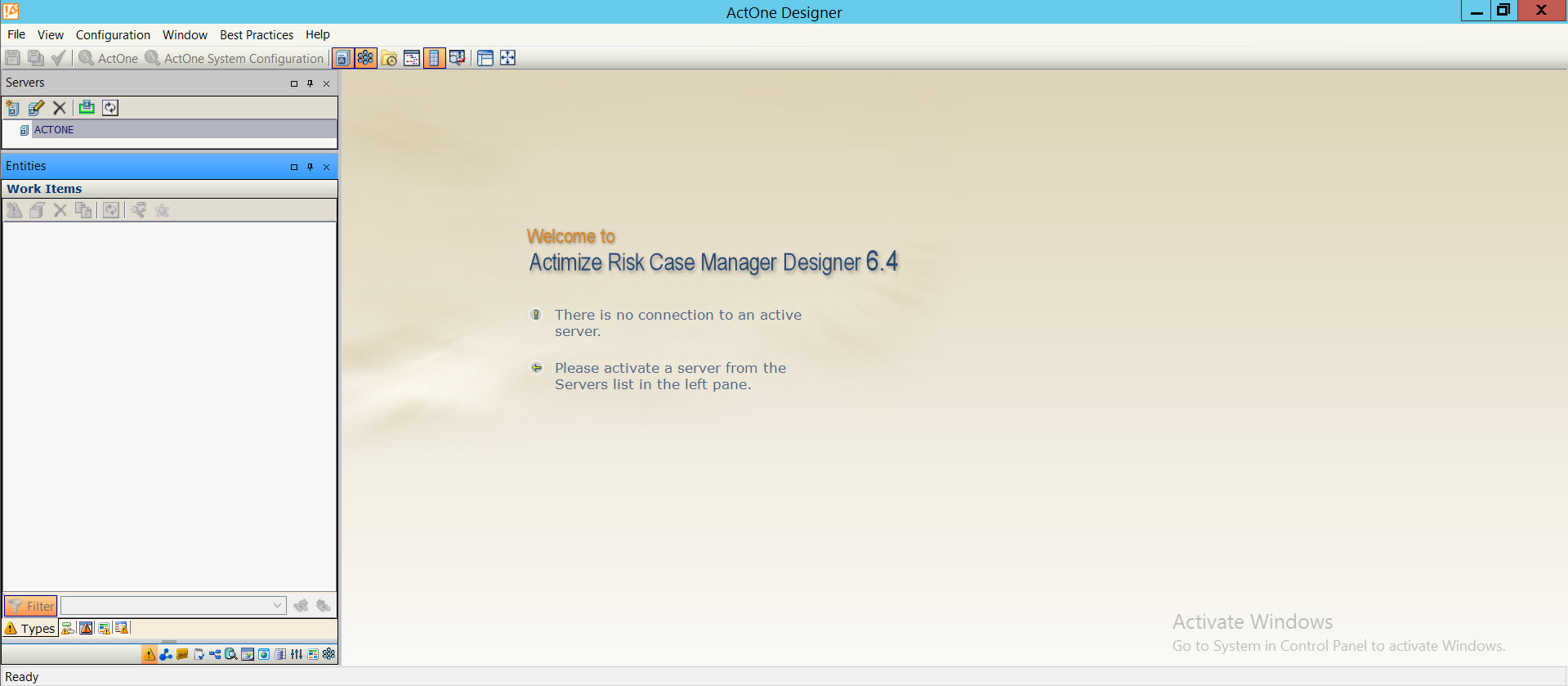
Task: Maximize the Entities pane
Action: (x=294, y=167)
